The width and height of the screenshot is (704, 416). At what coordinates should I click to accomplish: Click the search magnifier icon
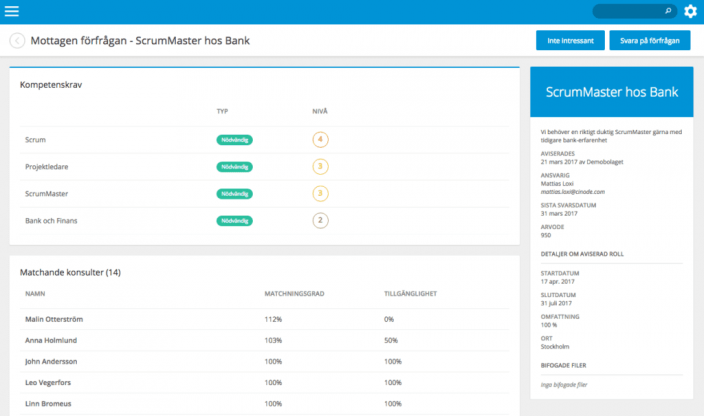tap(668, 12)
